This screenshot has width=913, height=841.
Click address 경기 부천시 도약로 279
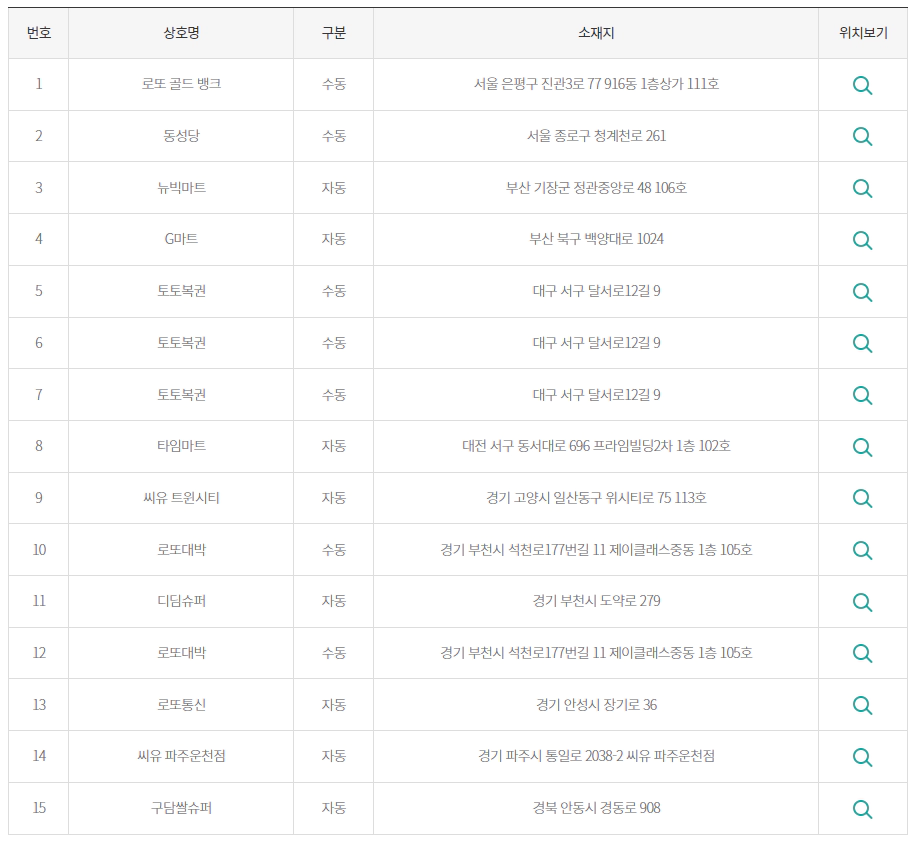(x=596, y=600)
